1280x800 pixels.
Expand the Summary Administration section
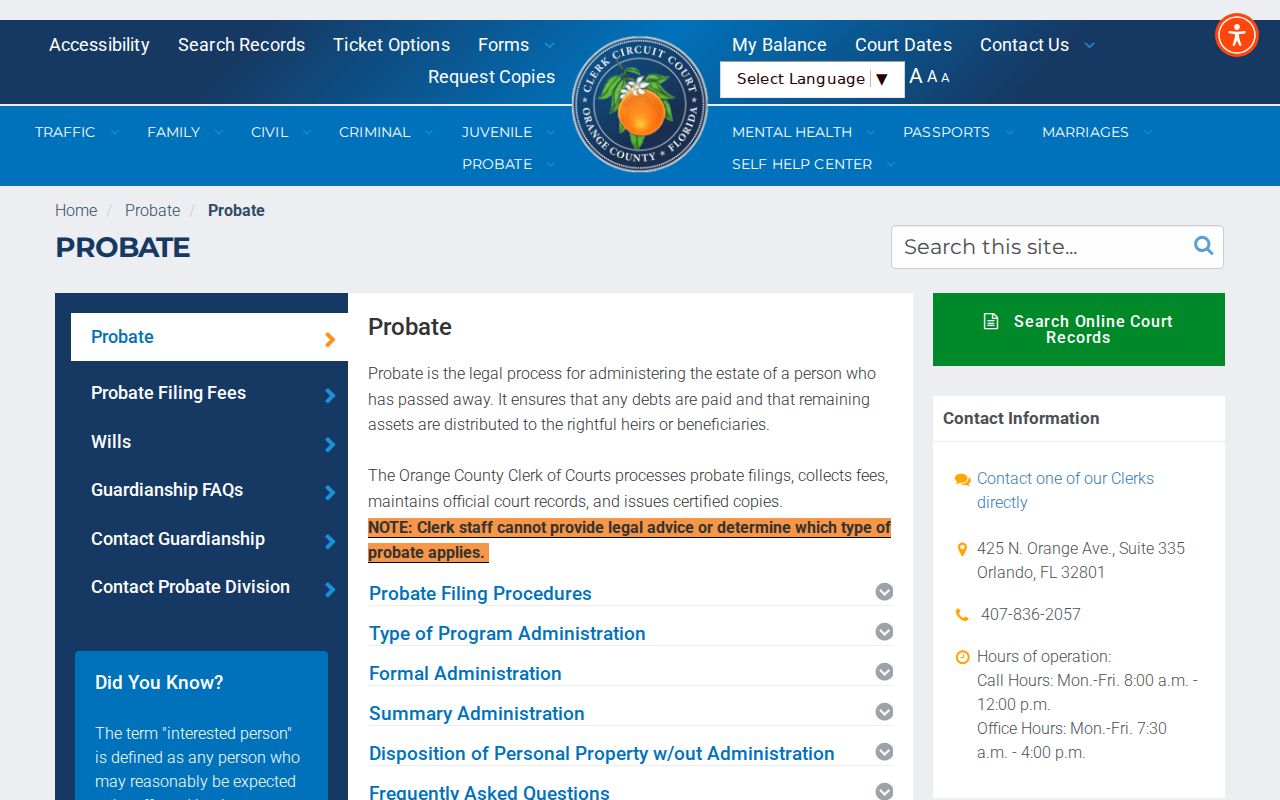point(631,713)
